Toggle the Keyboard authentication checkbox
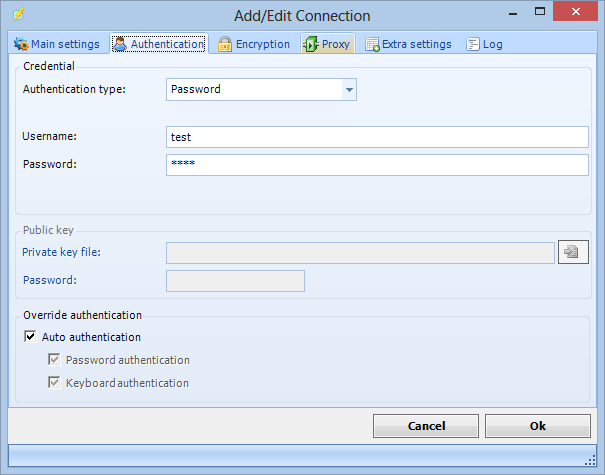605x475 pixels. [x=54, y=383]
